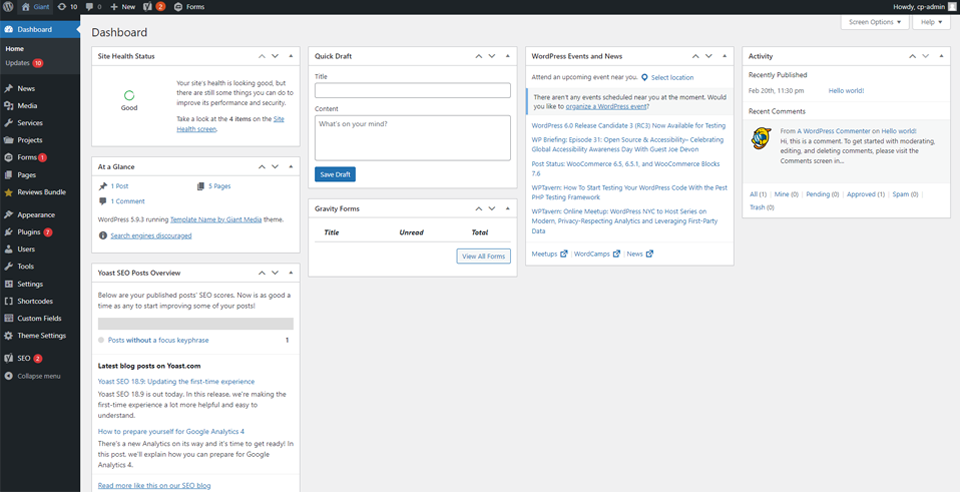This screenshot has width=960, height=492.
Task: Click the Save Draft button
Action: click(x=335, y=174)
